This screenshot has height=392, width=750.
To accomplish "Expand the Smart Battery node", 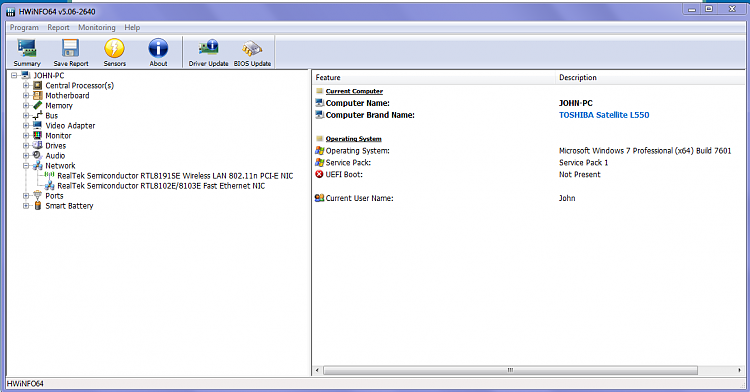I will point(26,206).
